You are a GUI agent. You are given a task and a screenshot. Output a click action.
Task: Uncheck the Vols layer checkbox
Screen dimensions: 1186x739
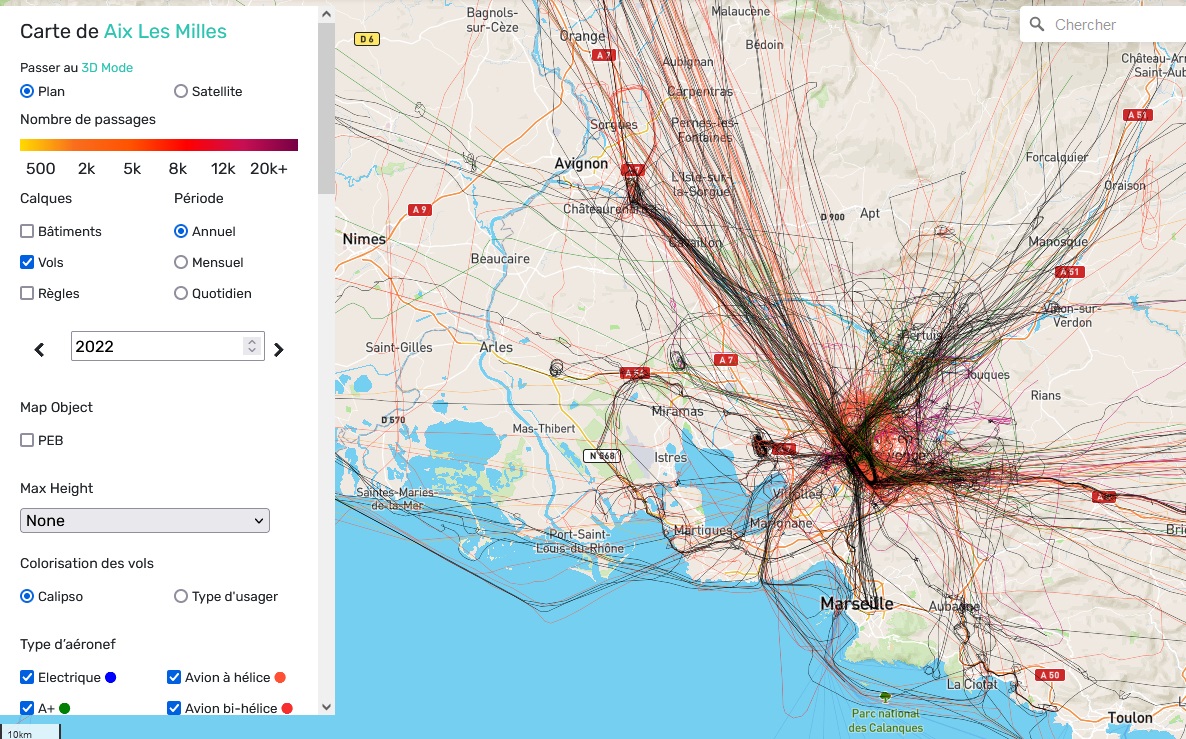(27, 262)
